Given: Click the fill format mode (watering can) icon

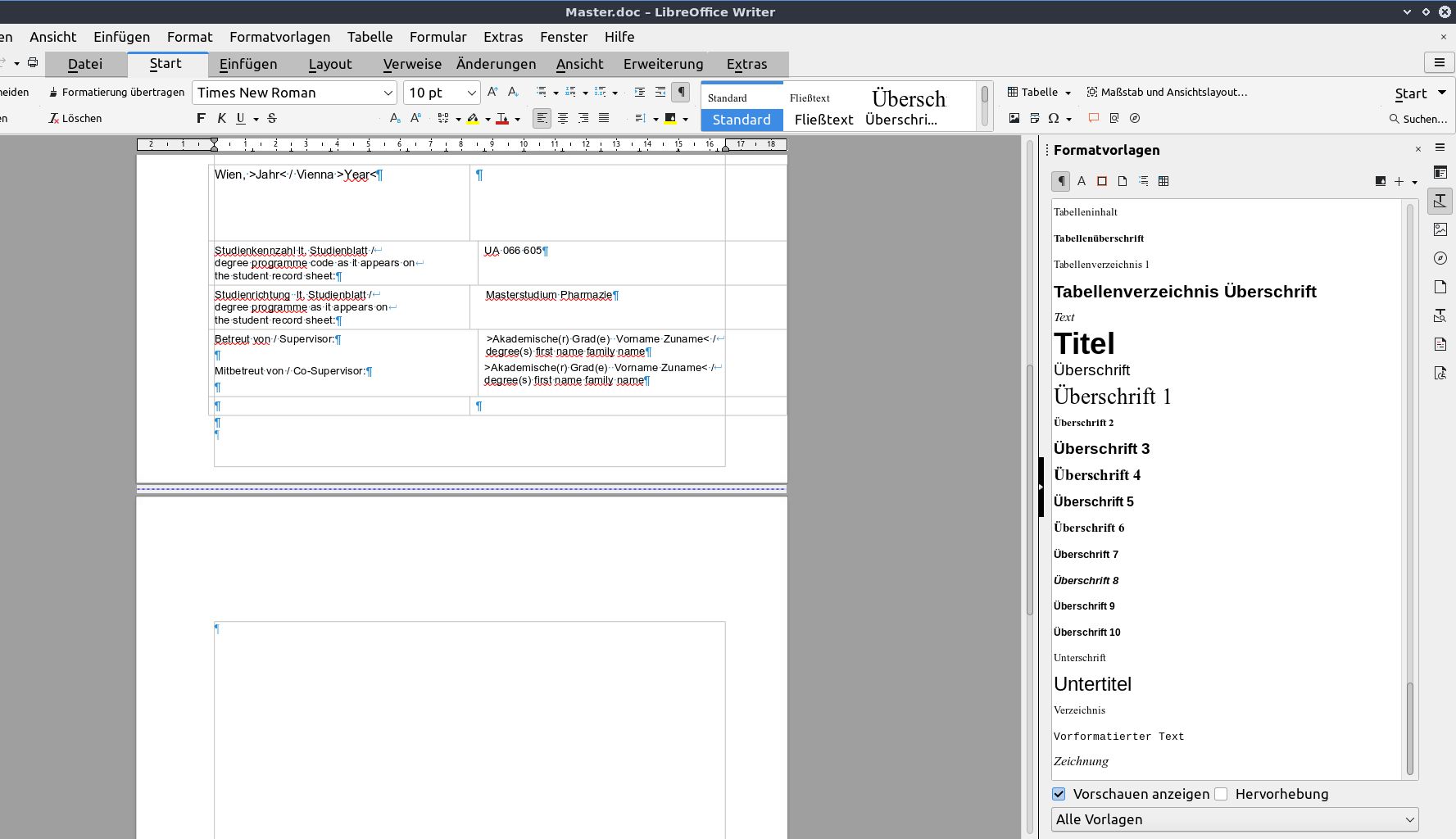Looking at the screenshot, I should (1381, 181).
